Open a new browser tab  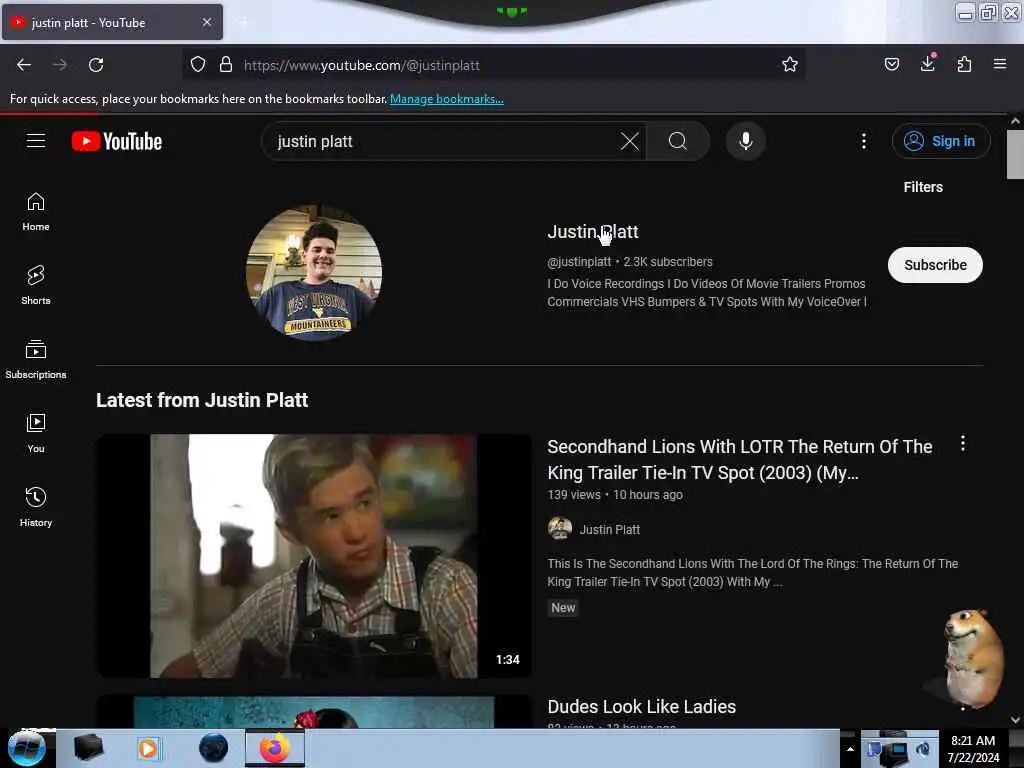point(244,22)
